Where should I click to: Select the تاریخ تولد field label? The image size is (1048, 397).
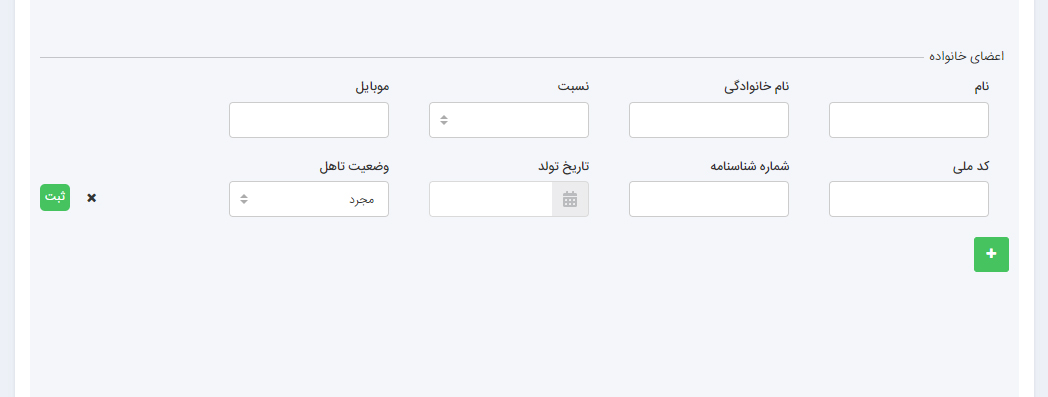(x=564, y=166)
